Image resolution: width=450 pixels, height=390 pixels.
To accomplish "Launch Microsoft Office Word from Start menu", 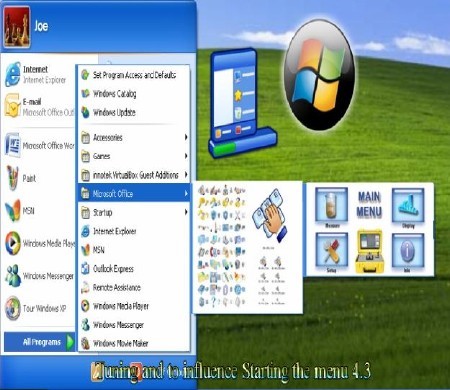I will 39,146.
